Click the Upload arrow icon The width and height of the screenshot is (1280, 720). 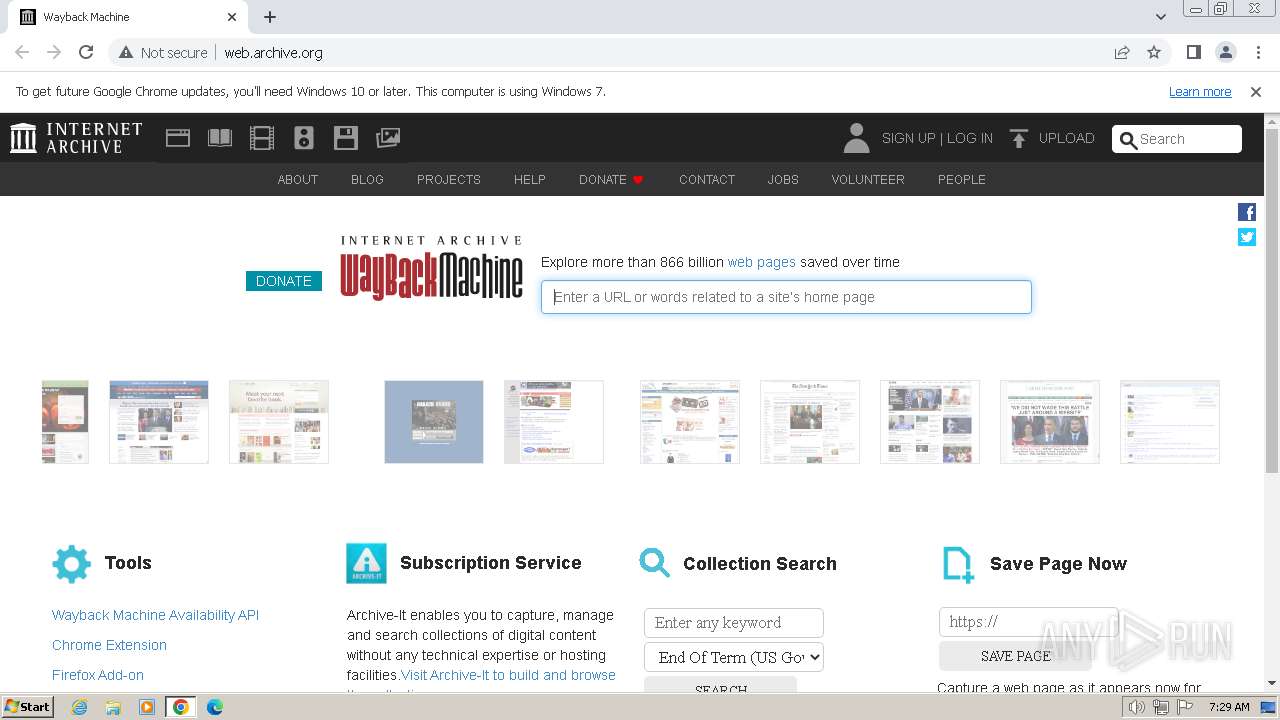[1019, 139]
